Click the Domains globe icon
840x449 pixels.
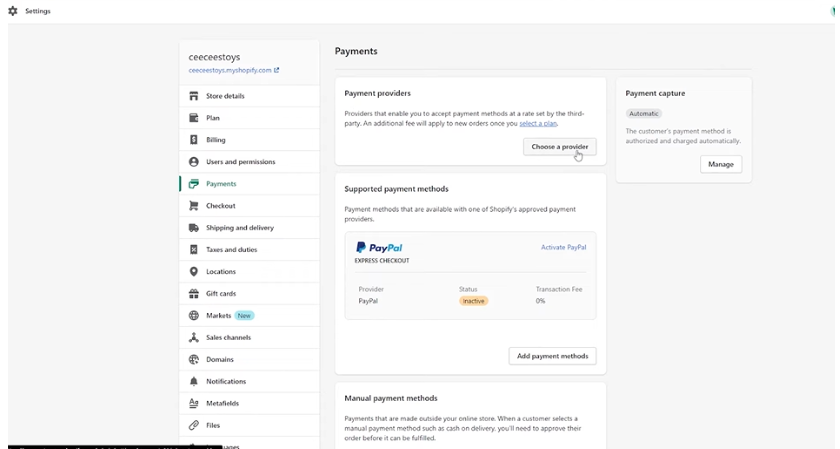194,360
